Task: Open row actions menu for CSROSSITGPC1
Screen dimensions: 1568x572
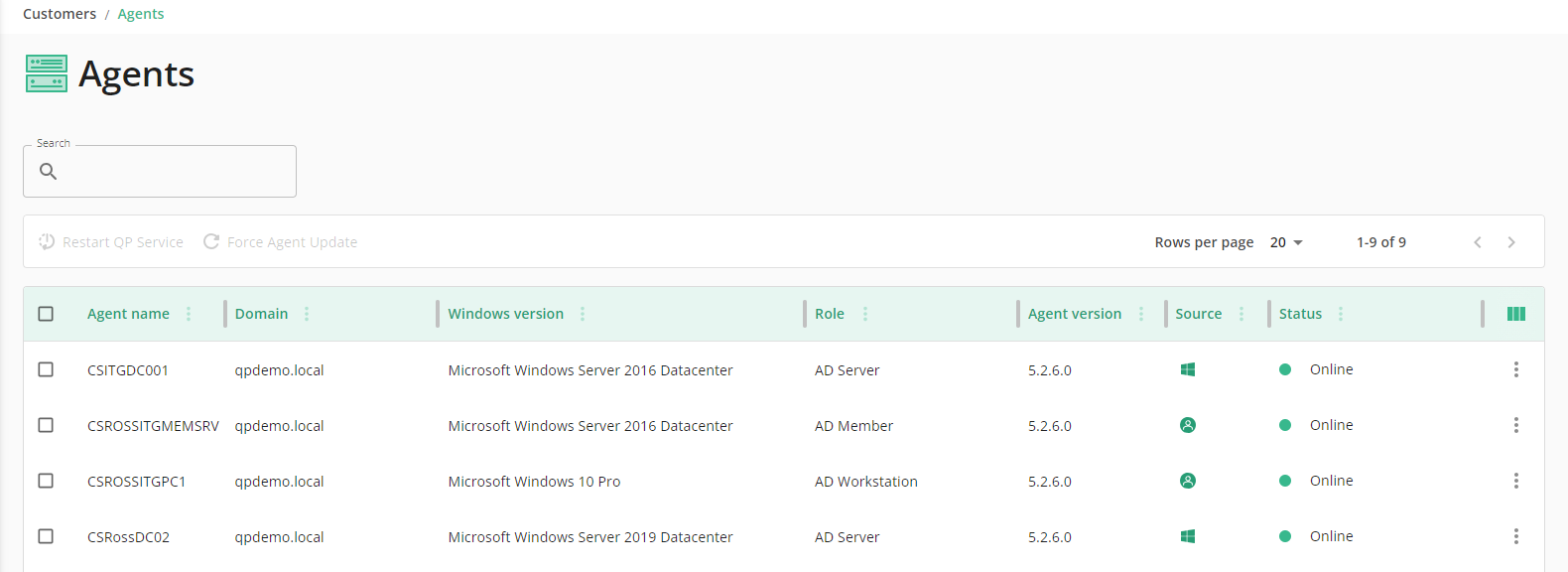Action: (x=1515, y=481)
